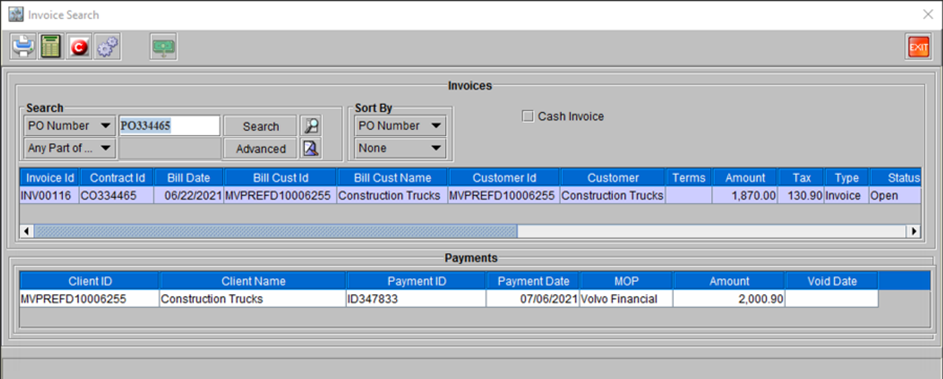Viewport: 943px width, 379px height.
Task: Click the Payment Date column header
Action: tap(533, 281)
